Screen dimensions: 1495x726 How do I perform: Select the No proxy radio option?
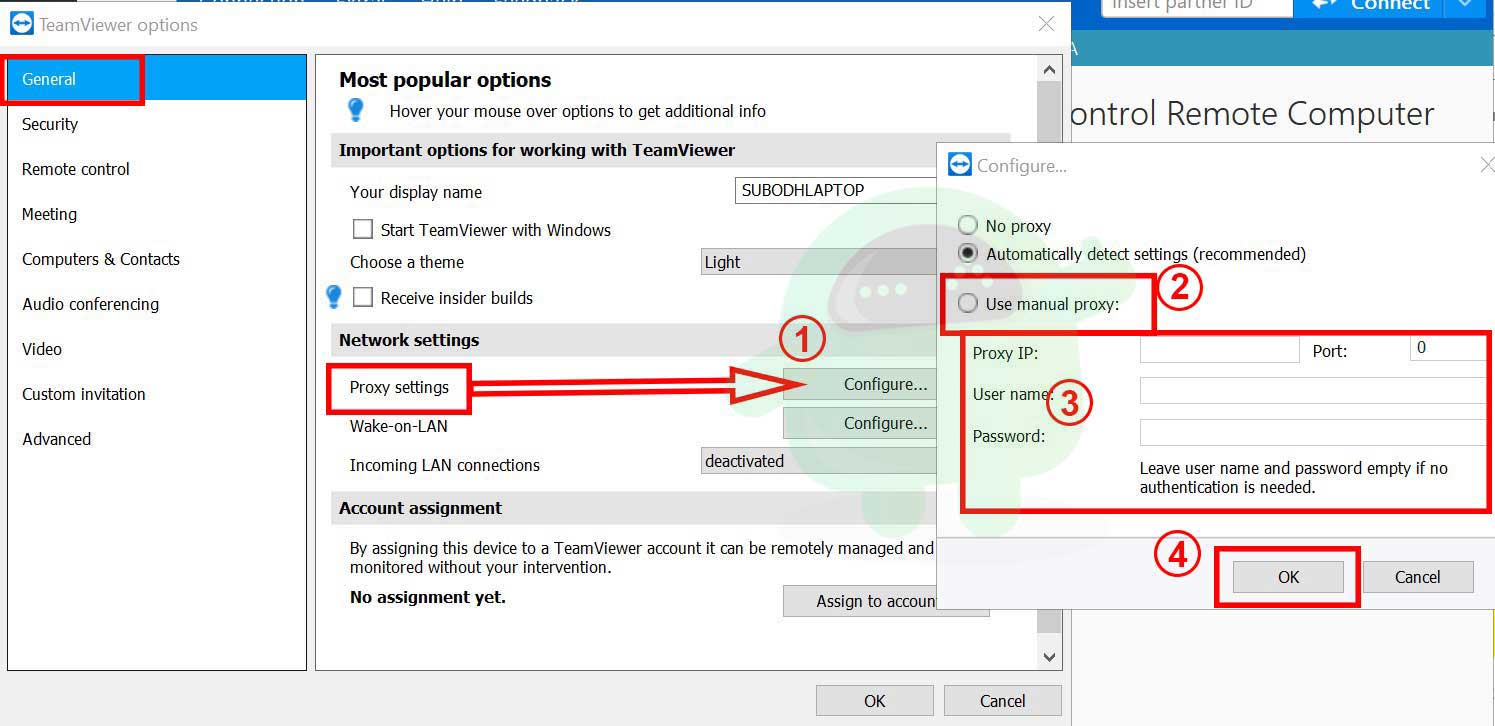pos(967,225)
